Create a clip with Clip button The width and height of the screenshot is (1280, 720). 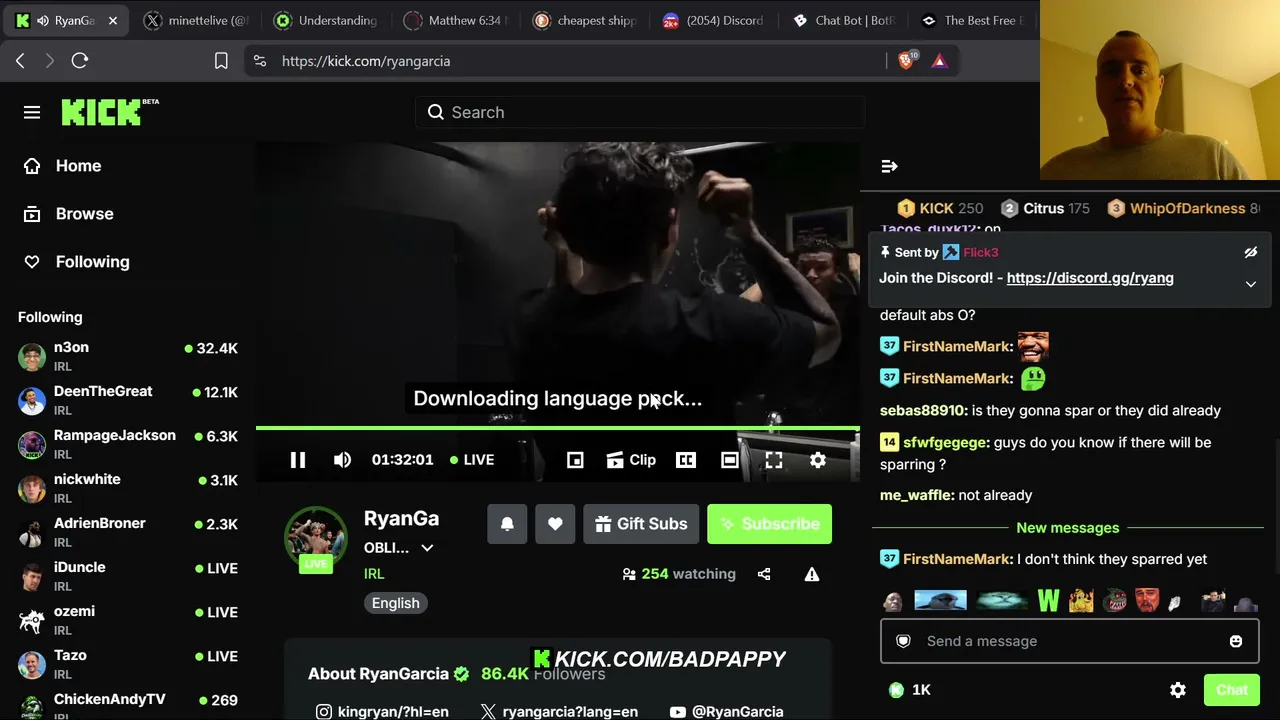tap(631, 460)
